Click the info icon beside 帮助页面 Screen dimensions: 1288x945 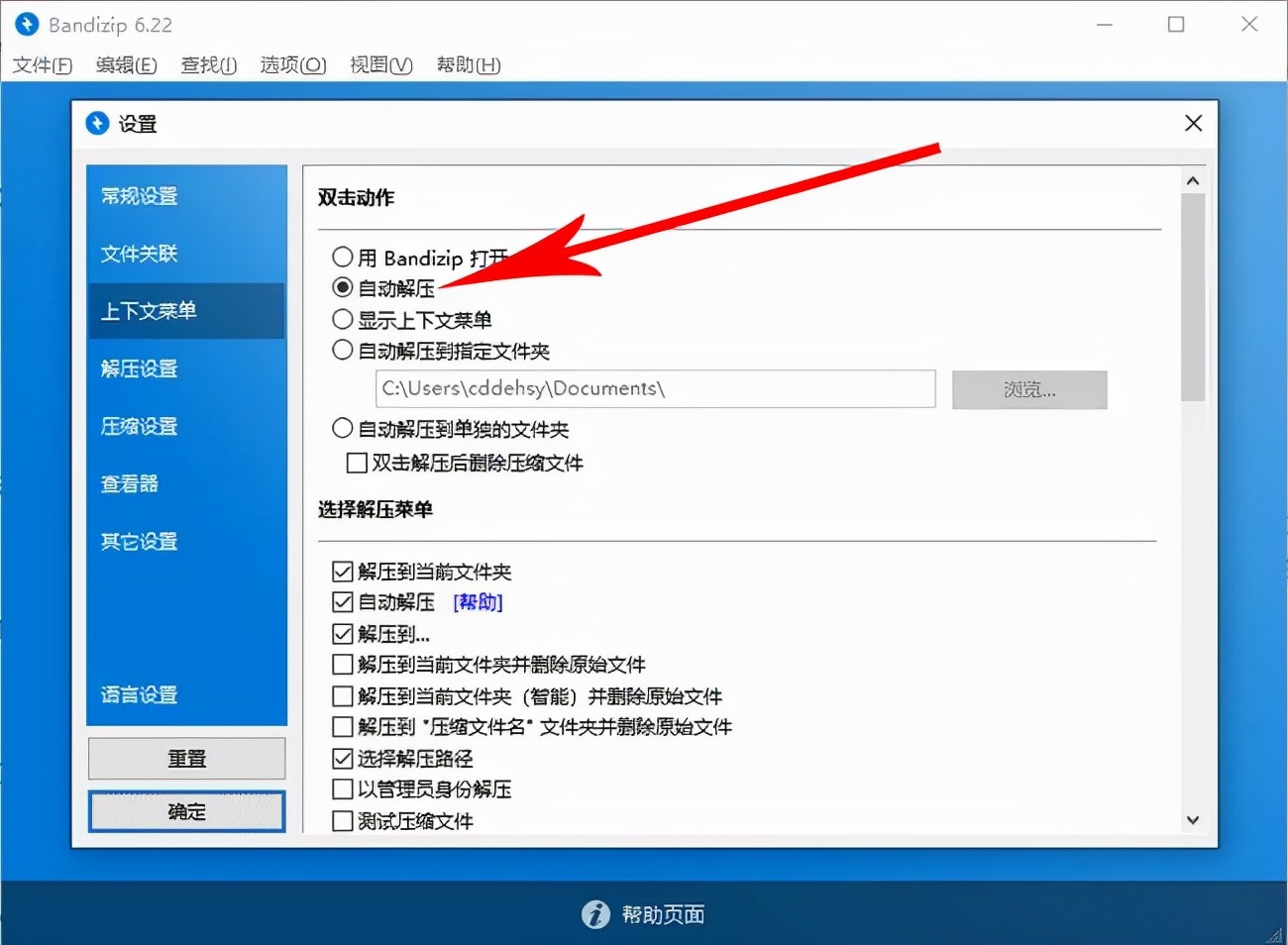595,914
